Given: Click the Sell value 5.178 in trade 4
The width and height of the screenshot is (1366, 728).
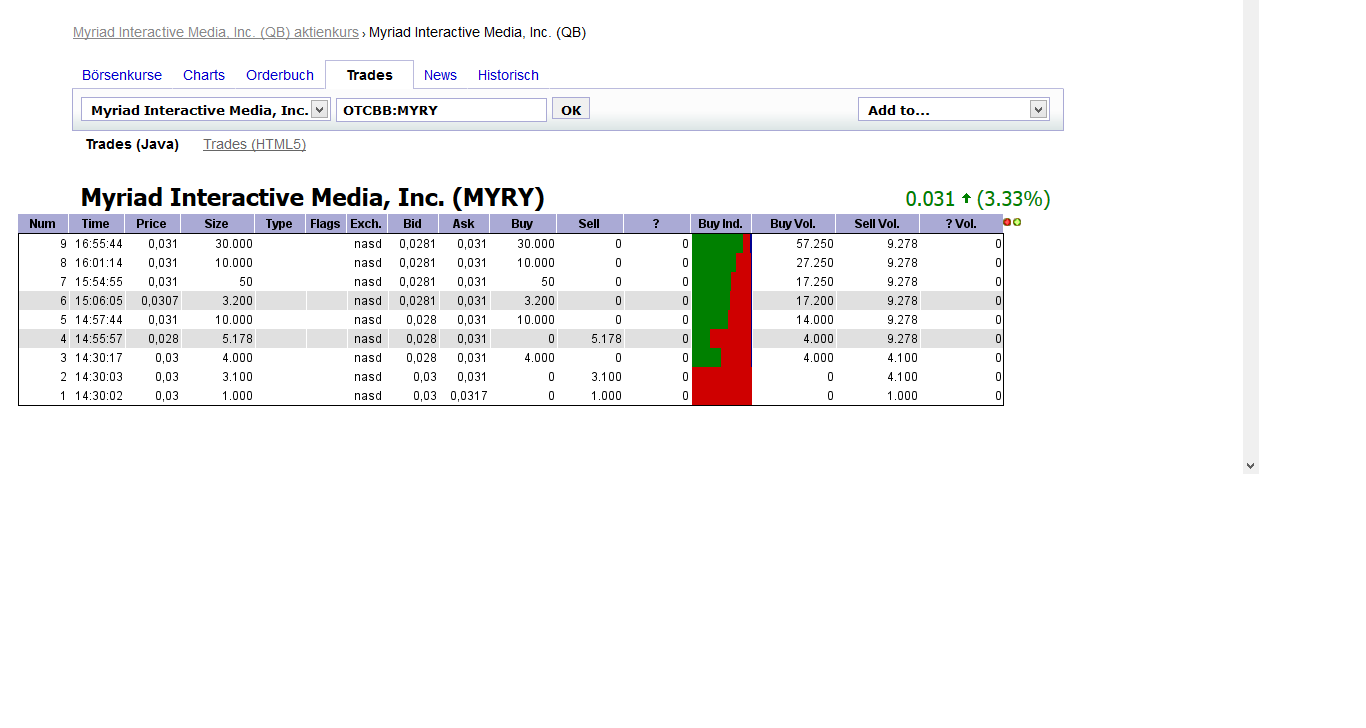Looking at the screenshot, I should coord(605,339).
